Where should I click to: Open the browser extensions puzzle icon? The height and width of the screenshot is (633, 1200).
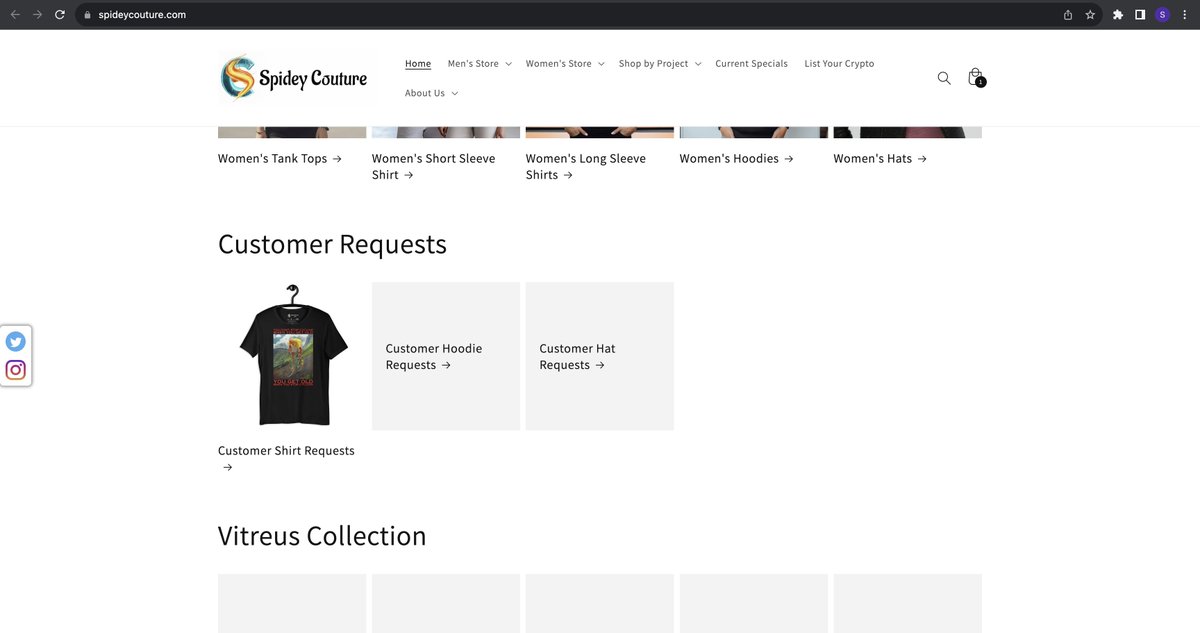coord(1118,15)
